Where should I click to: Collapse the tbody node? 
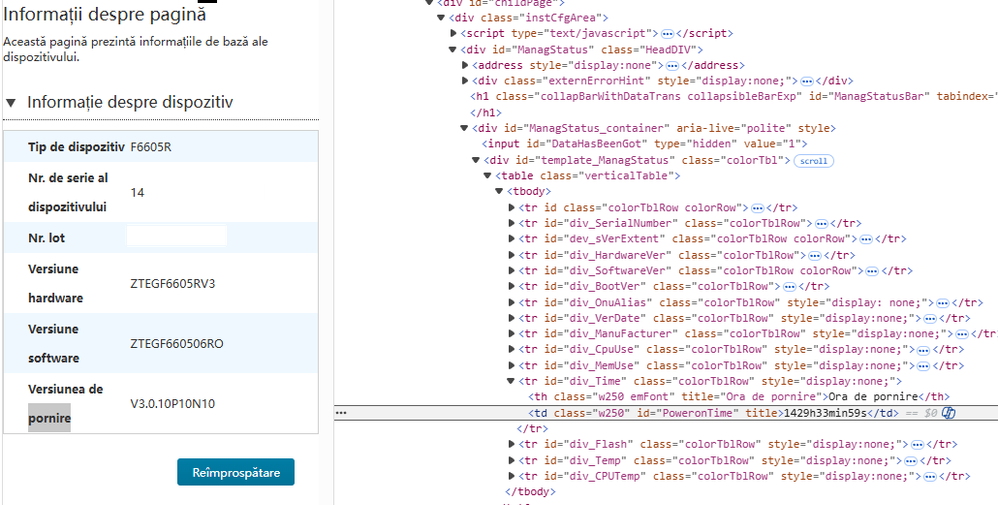(x=500, y=192)
